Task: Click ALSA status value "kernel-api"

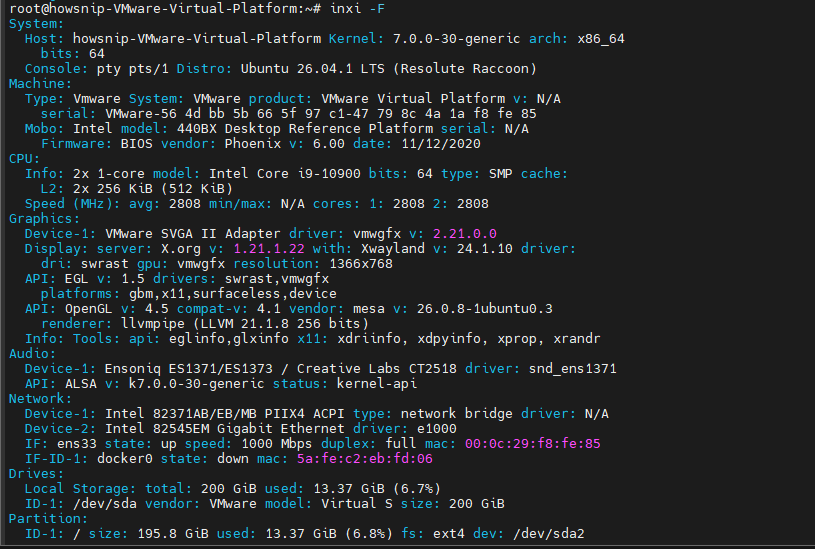Action: (377, 384)
